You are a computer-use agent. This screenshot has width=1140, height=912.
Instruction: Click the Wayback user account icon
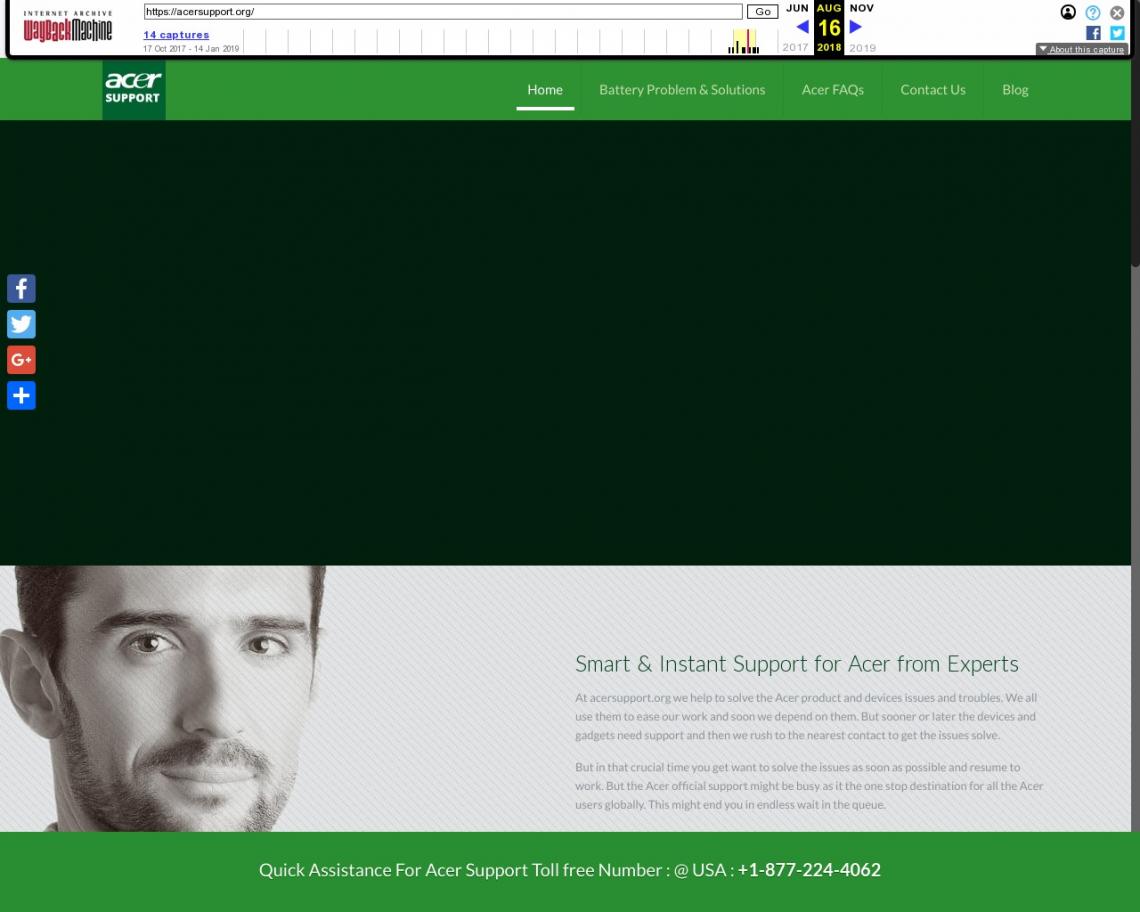pos(1068,12)
